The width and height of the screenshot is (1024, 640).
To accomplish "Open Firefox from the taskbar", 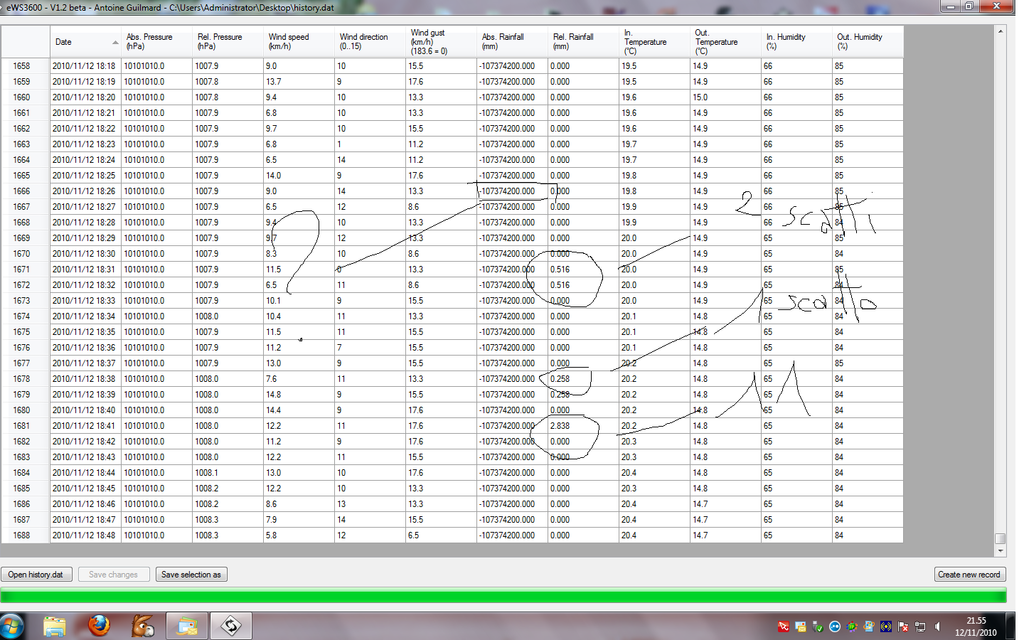I will 98,626.
